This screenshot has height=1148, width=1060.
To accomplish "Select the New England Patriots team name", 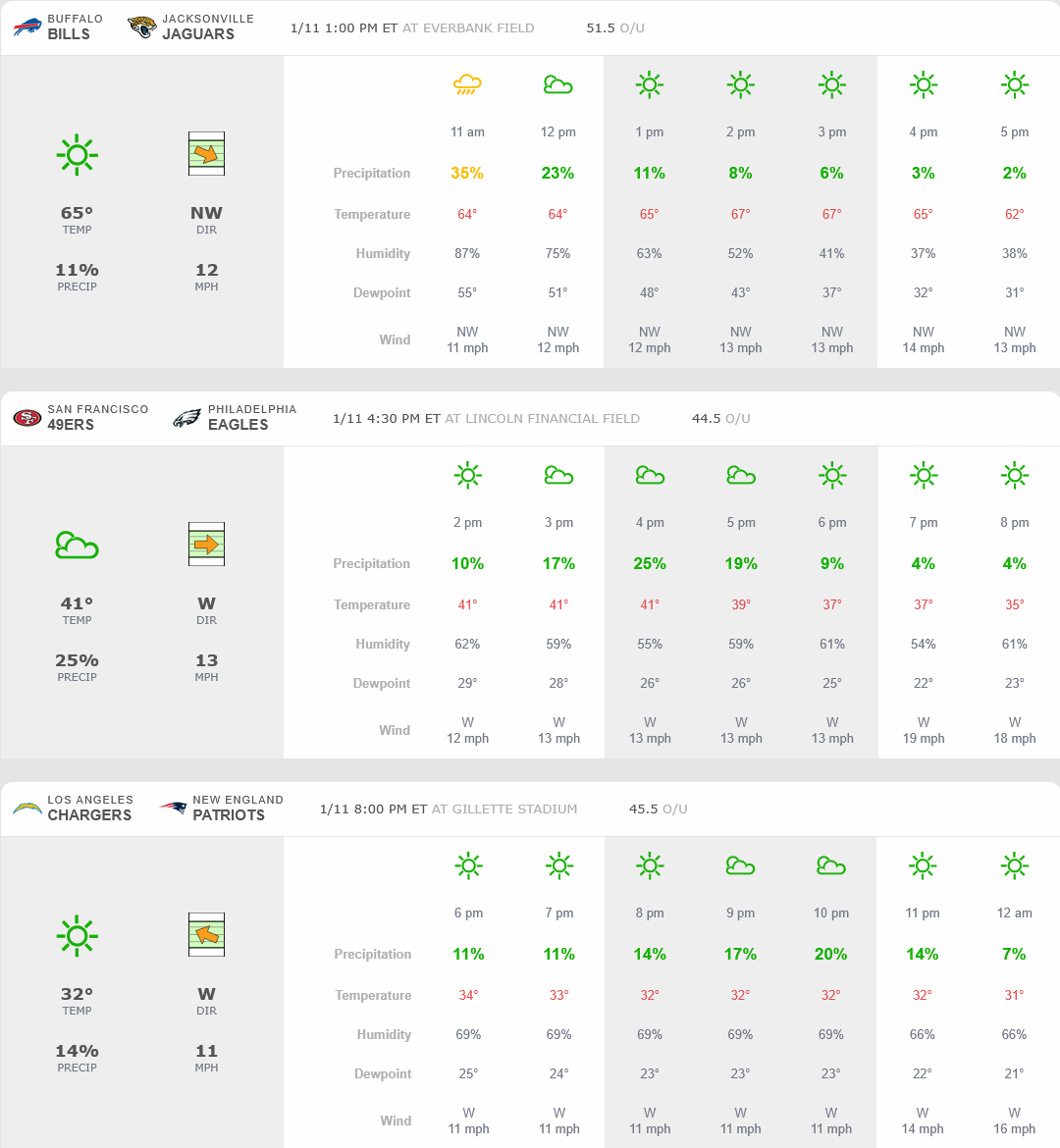I will tap(229, 814).
